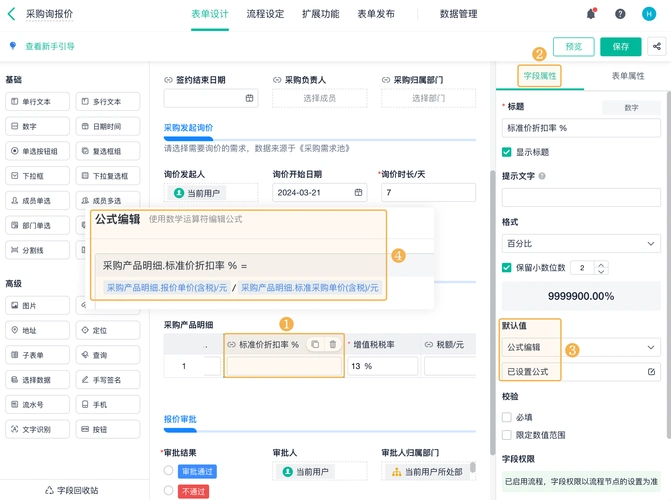Select the 采购发起询价 section tab
Viewport: 671px width, 500px height.
(x=188, y=128)
